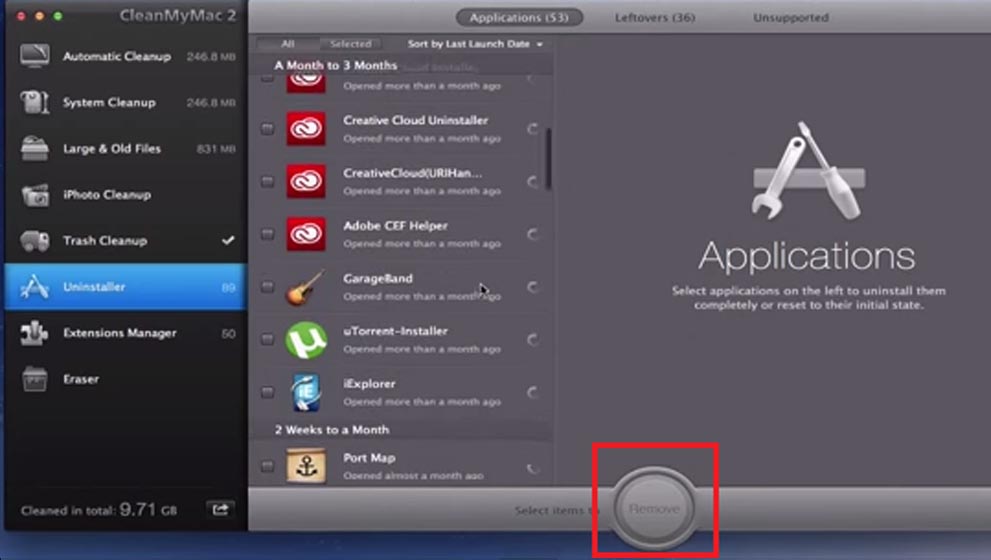Viewport: 991px width, 560px height.
Task: Click the reset arrow for GarageBand
Action: (533, 287)
